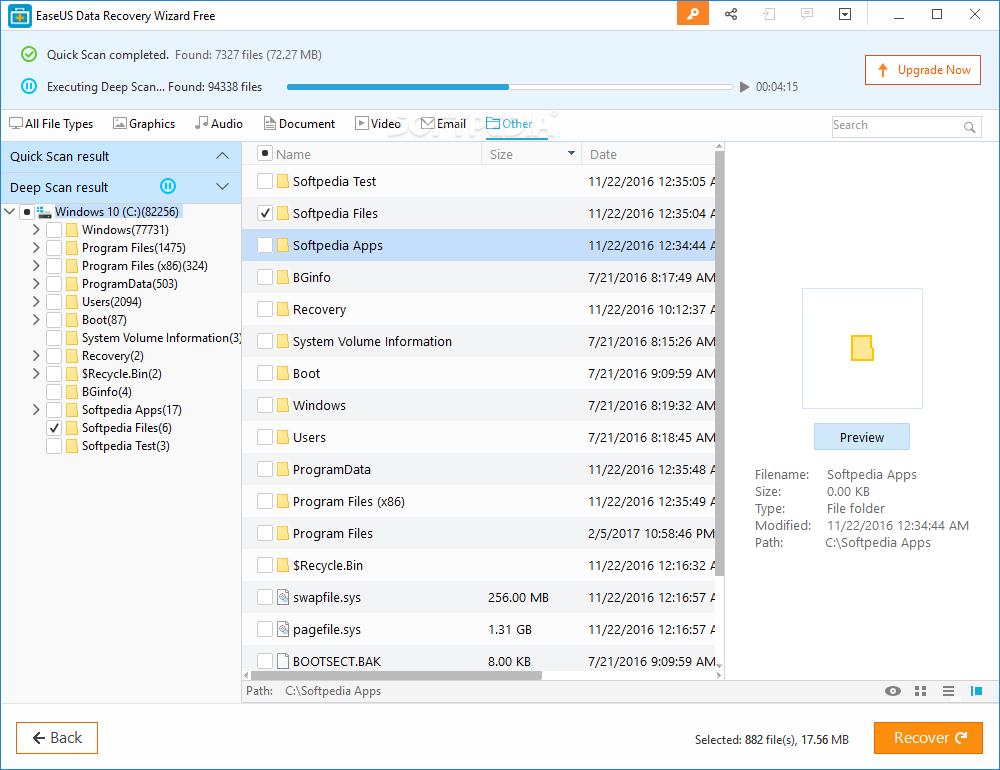The height and width of the screenshot is (770, 1000).
Task: Expand the Boot(87) tree node
Action: click(x=36, y=320)
